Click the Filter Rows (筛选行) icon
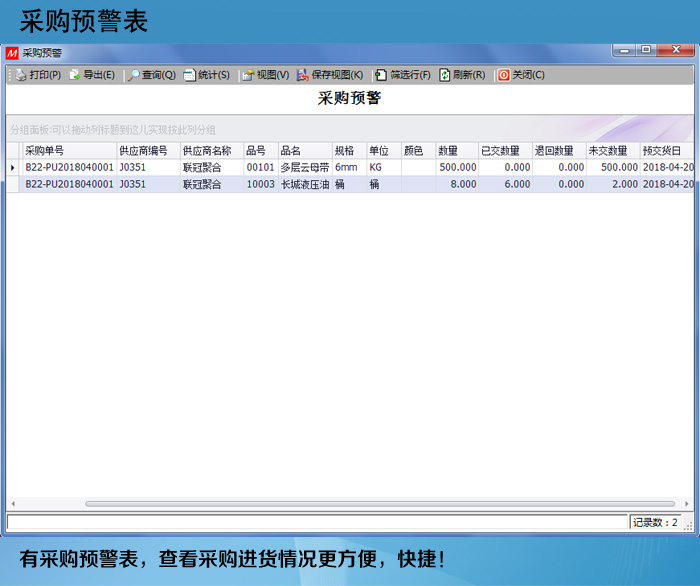The image size is (700, 586). (x=381, y=75)
